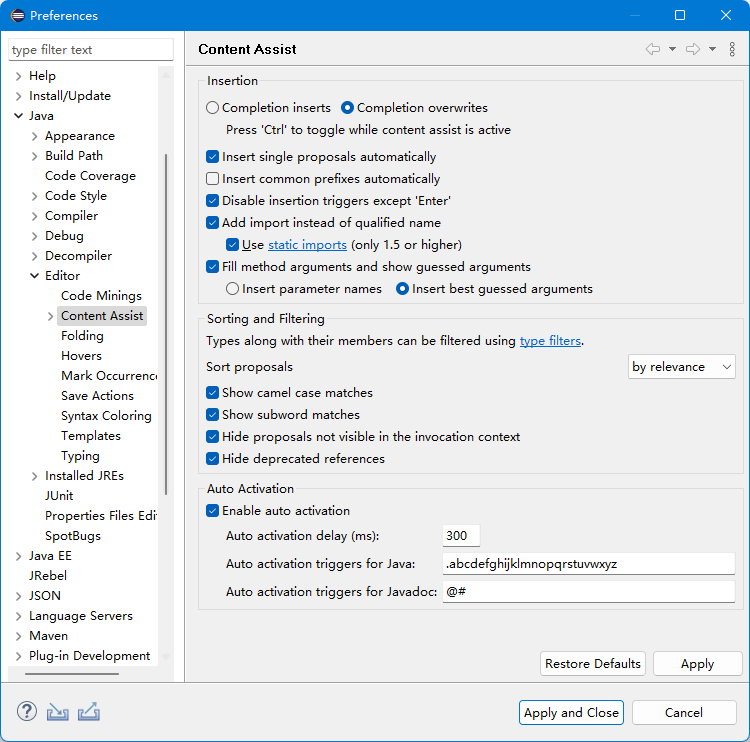Click the Restore Defaults button
The height and width of the screenshot is (742, 750).
[x=593, y=664]
